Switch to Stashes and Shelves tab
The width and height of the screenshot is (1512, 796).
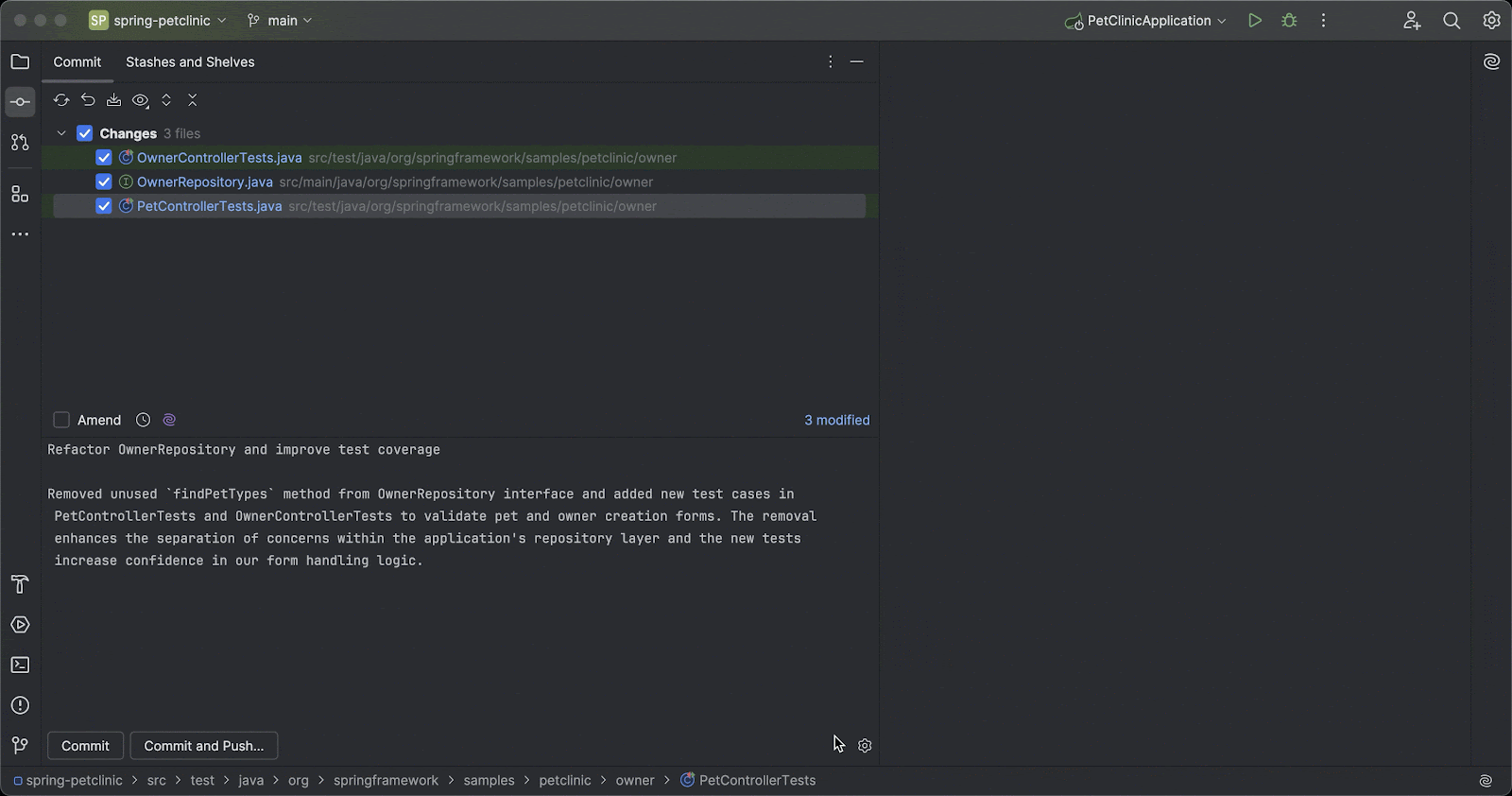pyautogui.click(x=190, y=61)
